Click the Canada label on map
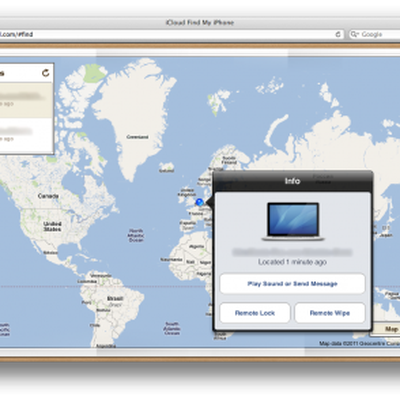Viewport: 400px width, 400px height. (x=48, y=196)
